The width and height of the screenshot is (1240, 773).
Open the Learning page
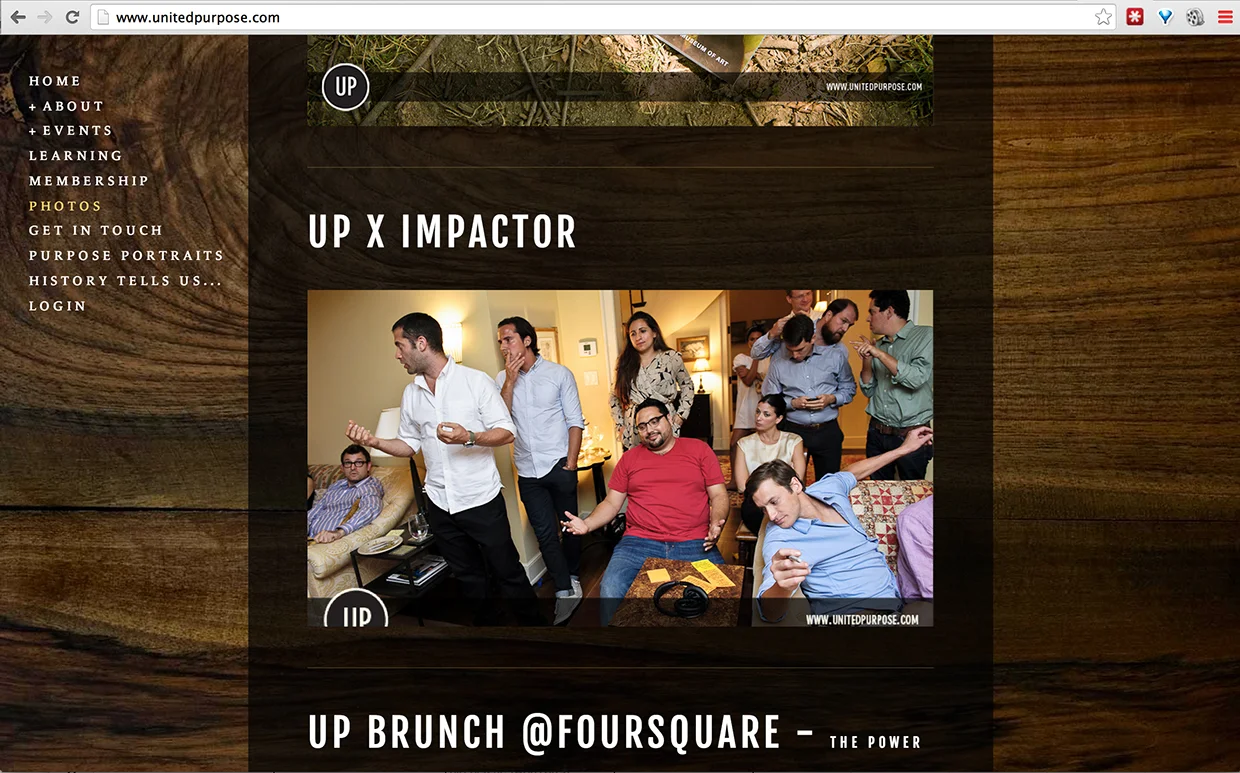(x=76, y=156)
